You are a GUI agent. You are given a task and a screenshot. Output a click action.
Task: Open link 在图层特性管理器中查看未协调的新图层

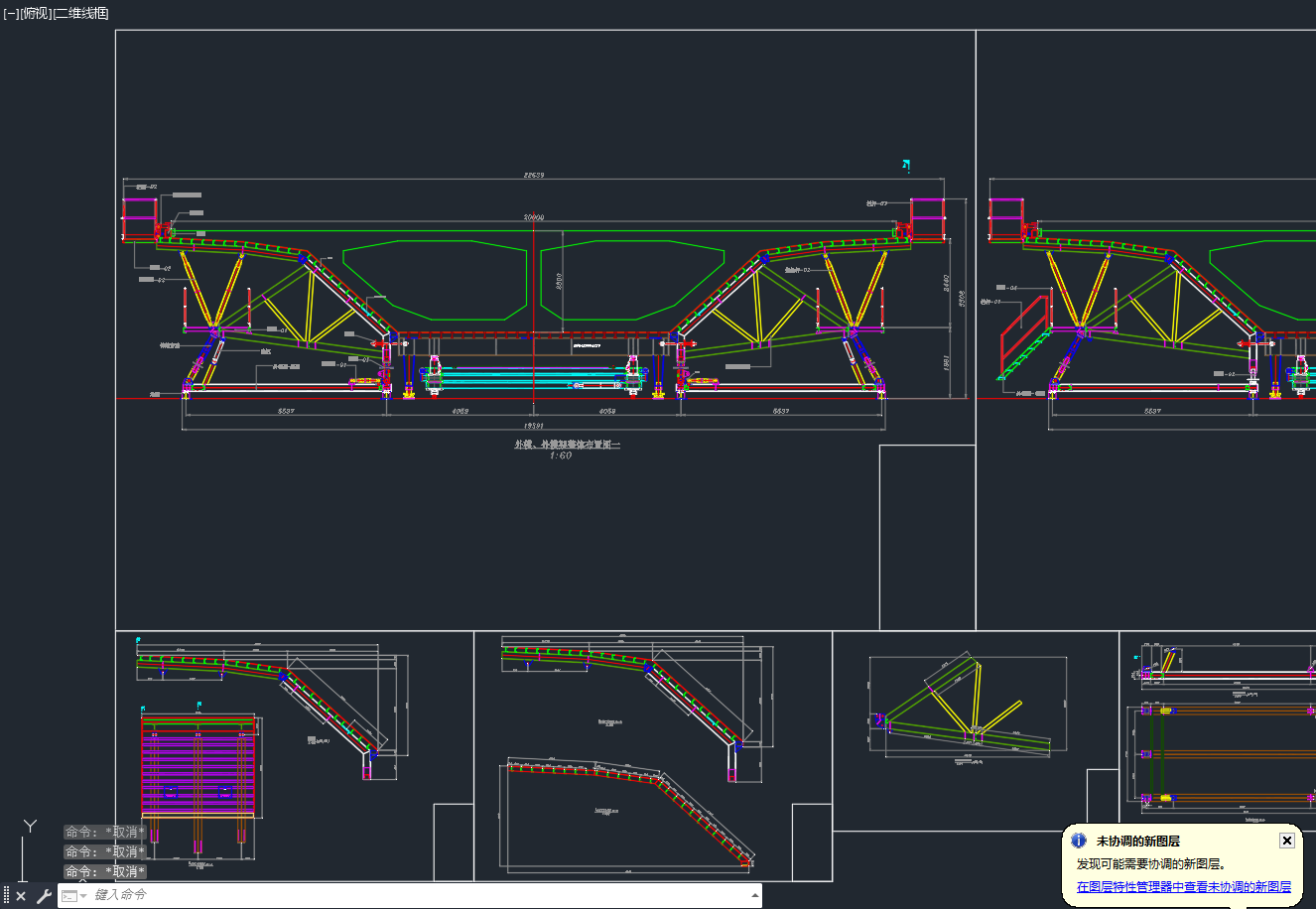coord(1184,887)
